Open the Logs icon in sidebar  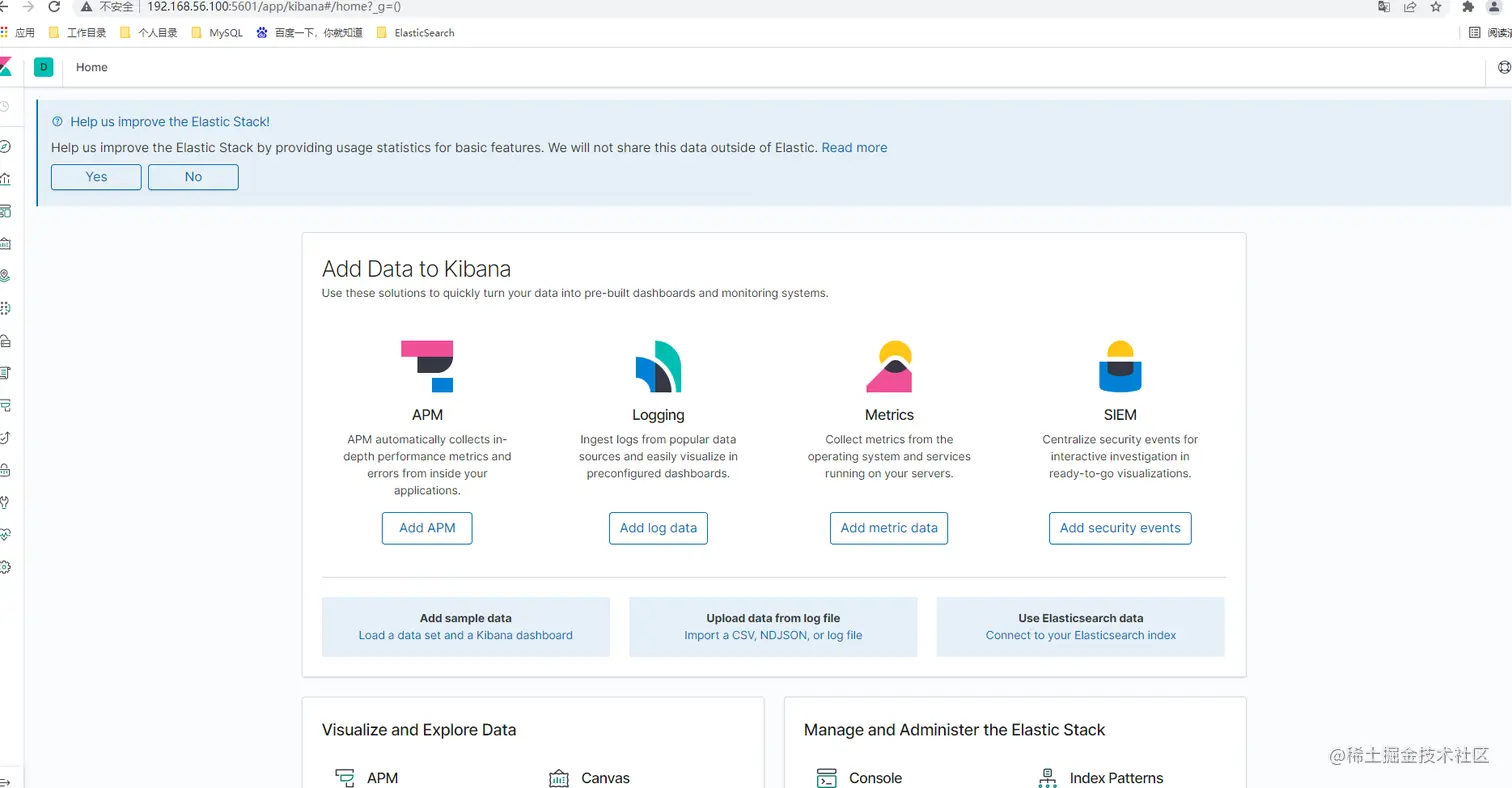coord(5,373)
